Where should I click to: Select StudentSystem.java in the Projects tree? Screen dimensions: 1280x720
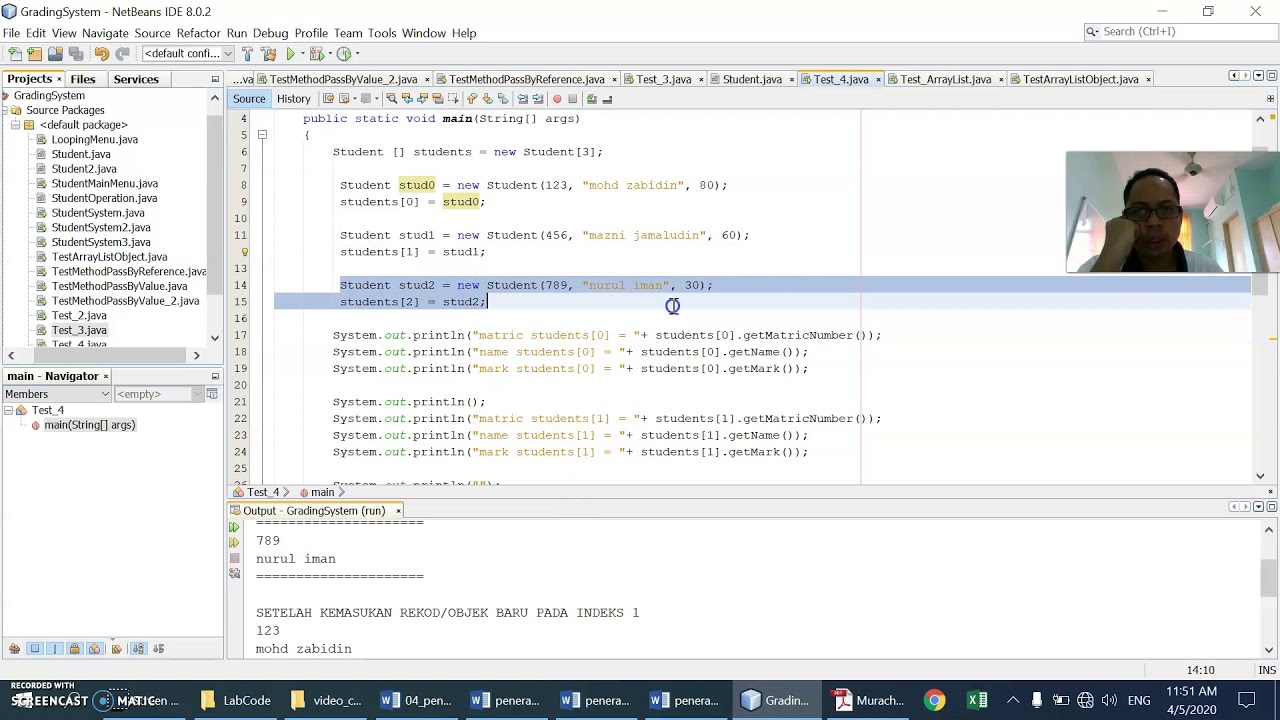(98, 213)
